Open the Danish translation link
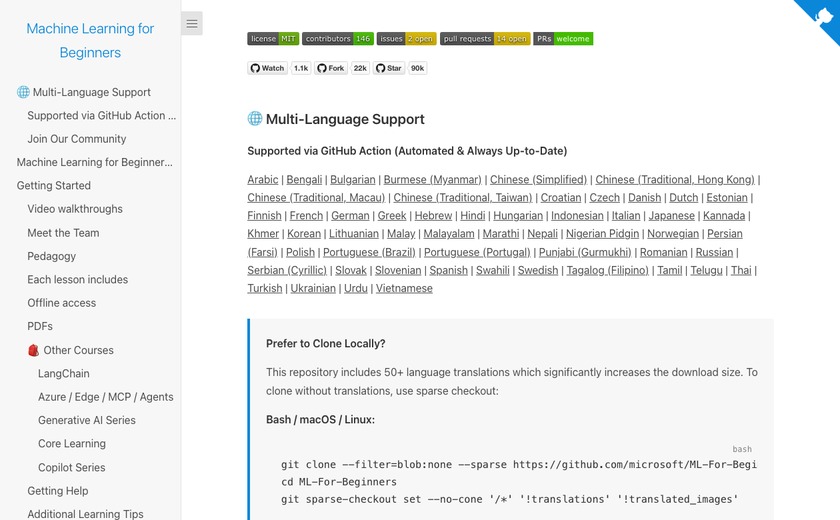 644,198
